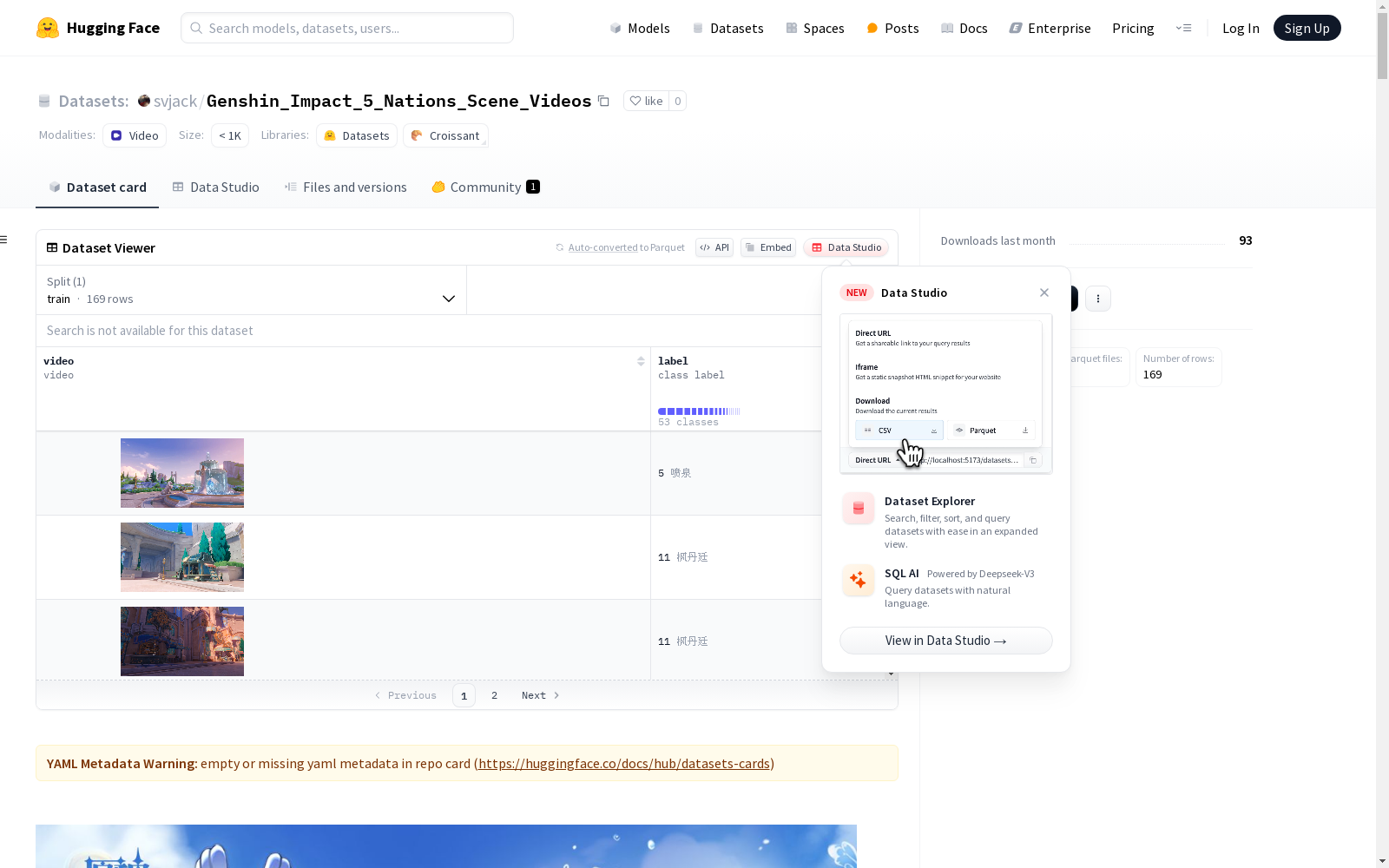Open the Pricing page link
The image size is (1389, 868).
tap(1133, 28)
